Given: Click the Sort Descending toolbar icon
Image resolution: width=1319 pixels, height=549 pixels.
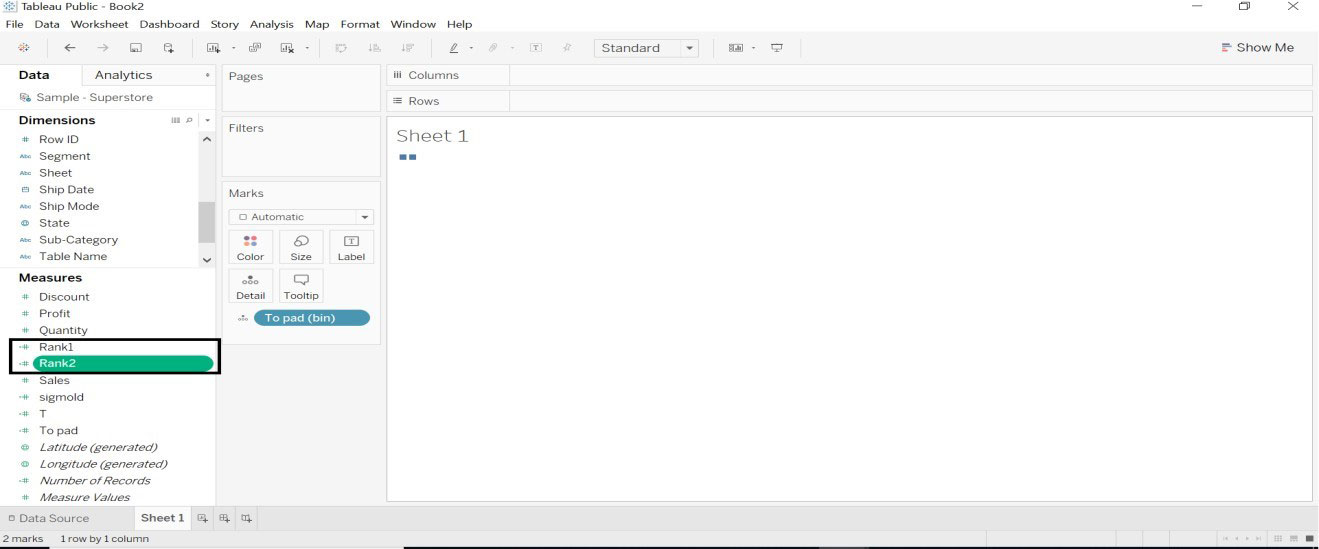Looking at the screenshot, I should click(407, 48).
